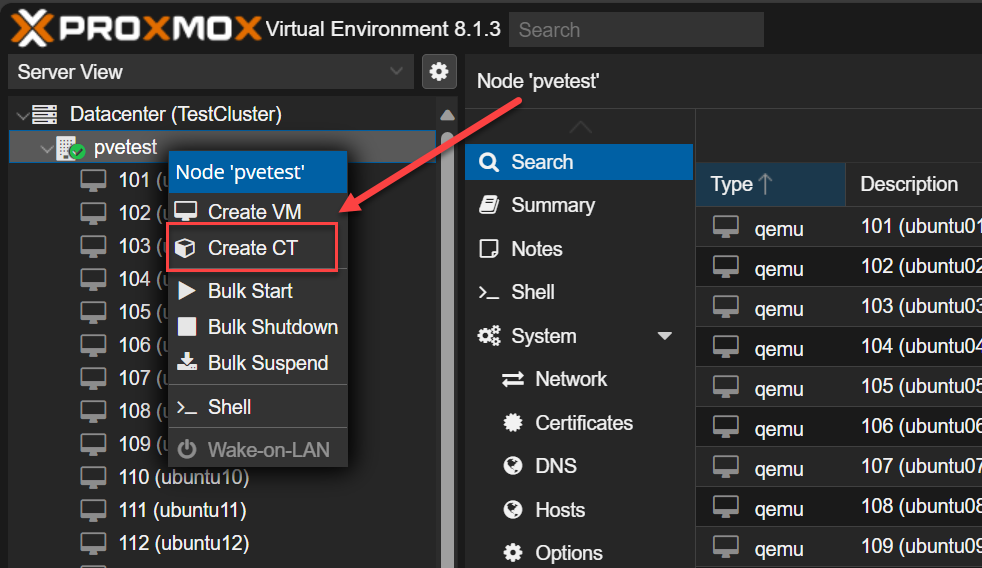Click the Wake-on-LAN power icon

pyautogui.click(x=187, y=450)
